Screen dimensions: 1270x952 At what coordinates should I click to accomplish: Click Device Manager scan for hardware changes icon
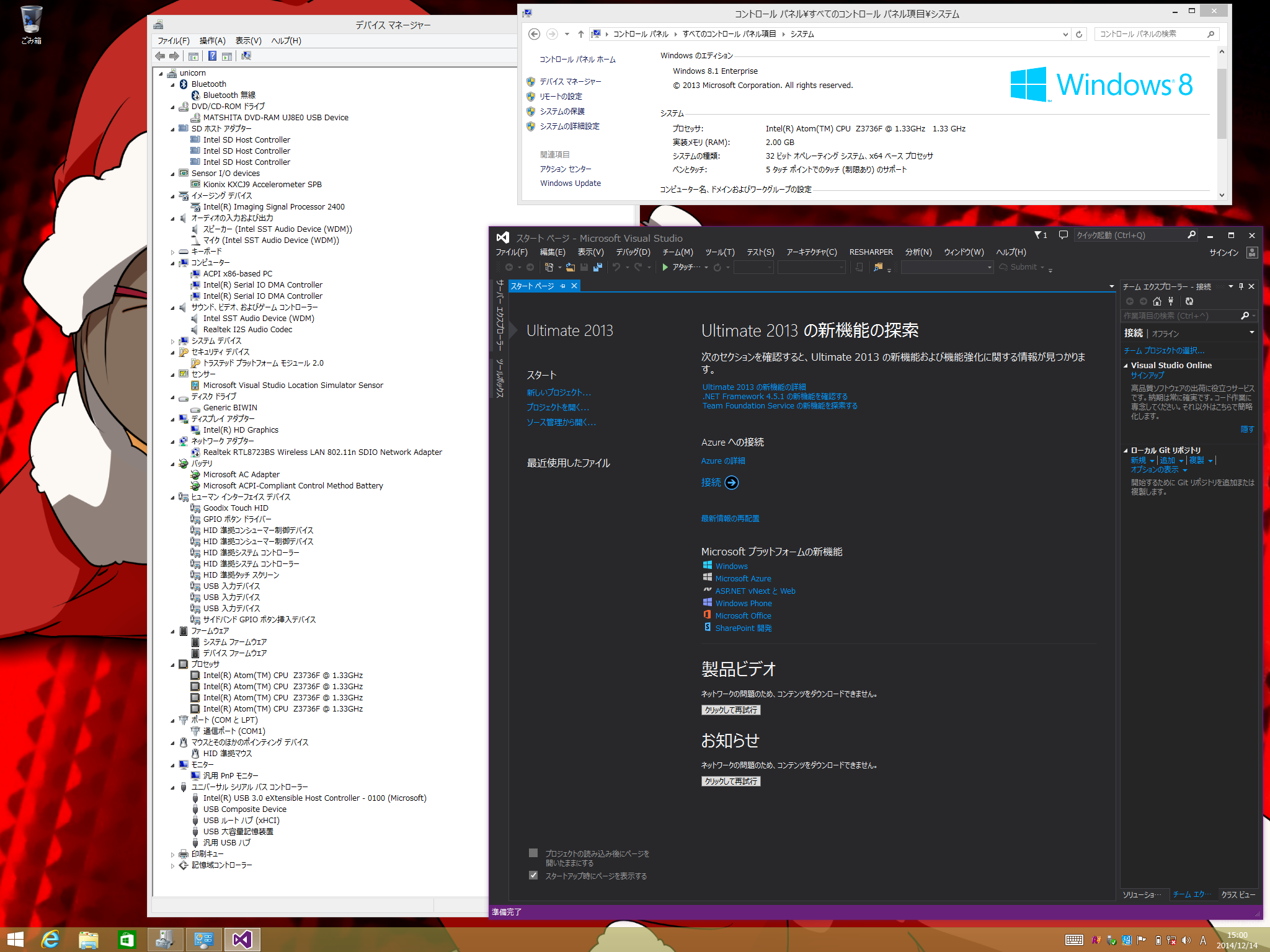(246, 56)
